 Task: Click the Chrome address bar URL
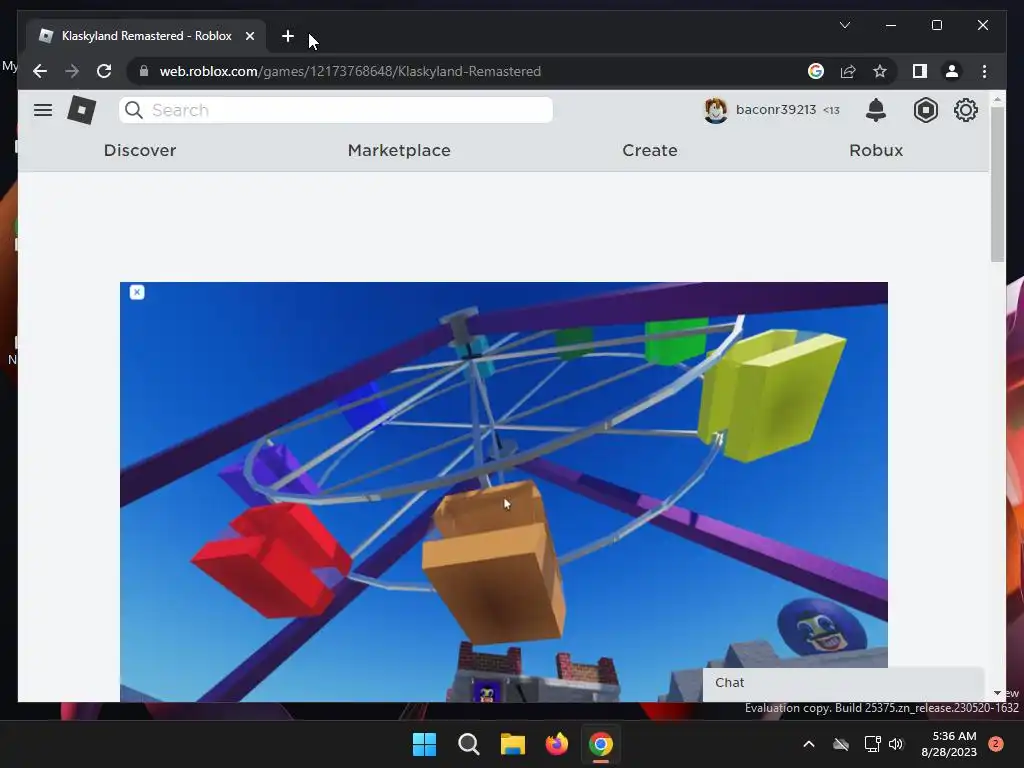tap(350, 71)
